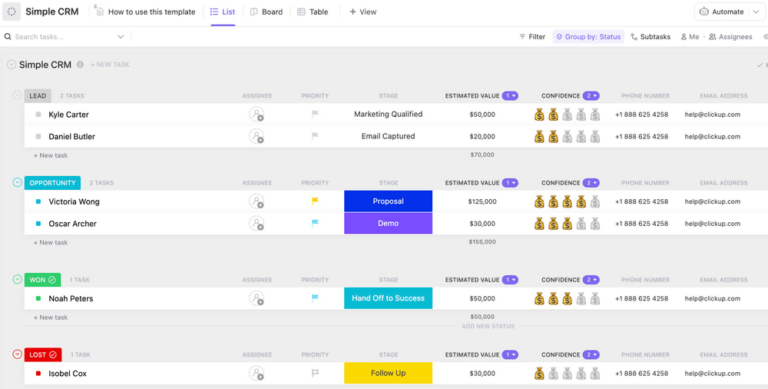The height and width of the screenshot is (389, 768).
Task: Click the Filter button
Action: 532,37
